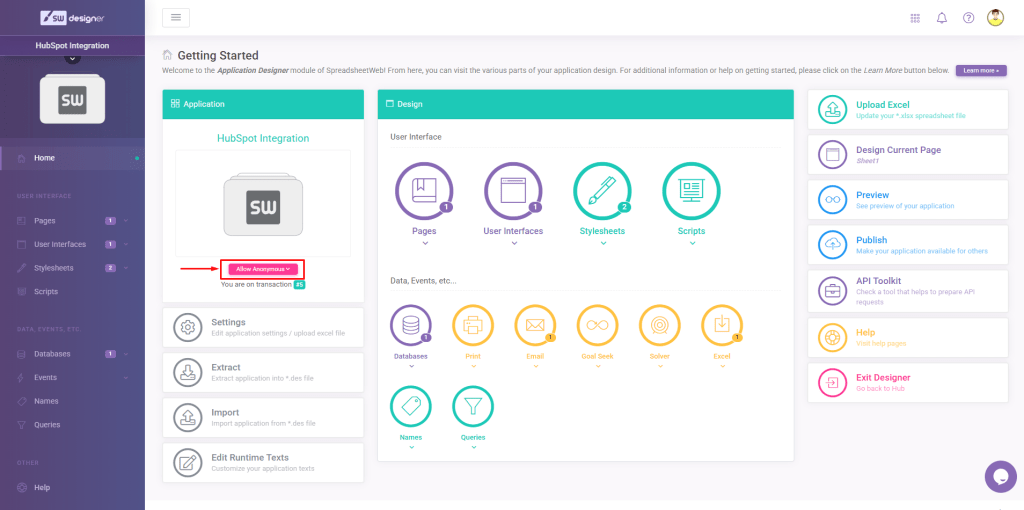Open the Queries funnel icon
Screen dimensions: 1024x510
point(472,406)
